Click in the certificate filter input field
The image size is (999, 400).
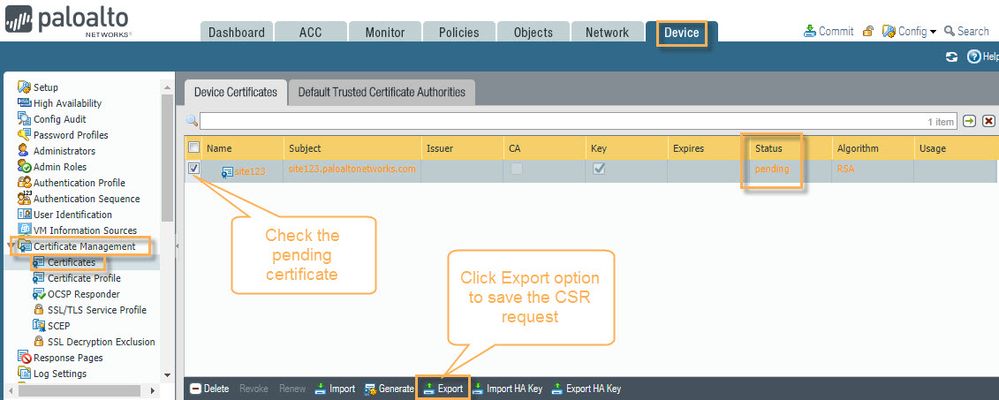click(579, 121)
